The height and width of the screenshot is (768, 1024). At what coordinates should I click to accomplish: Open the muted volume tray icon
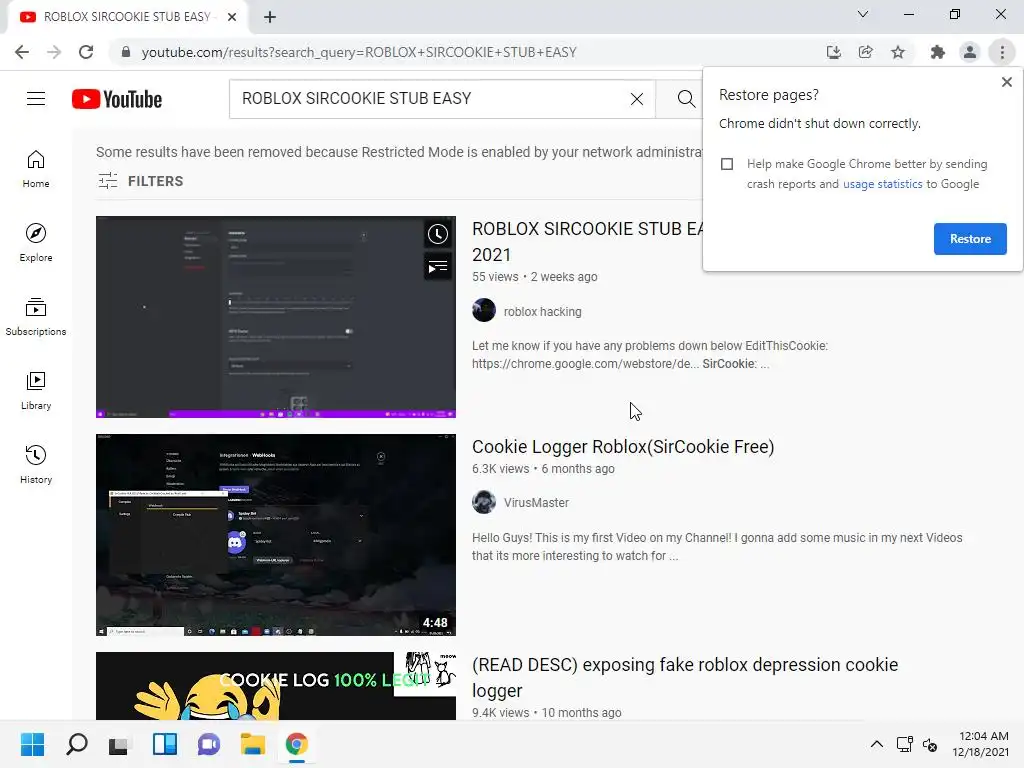tap(930, 744)
